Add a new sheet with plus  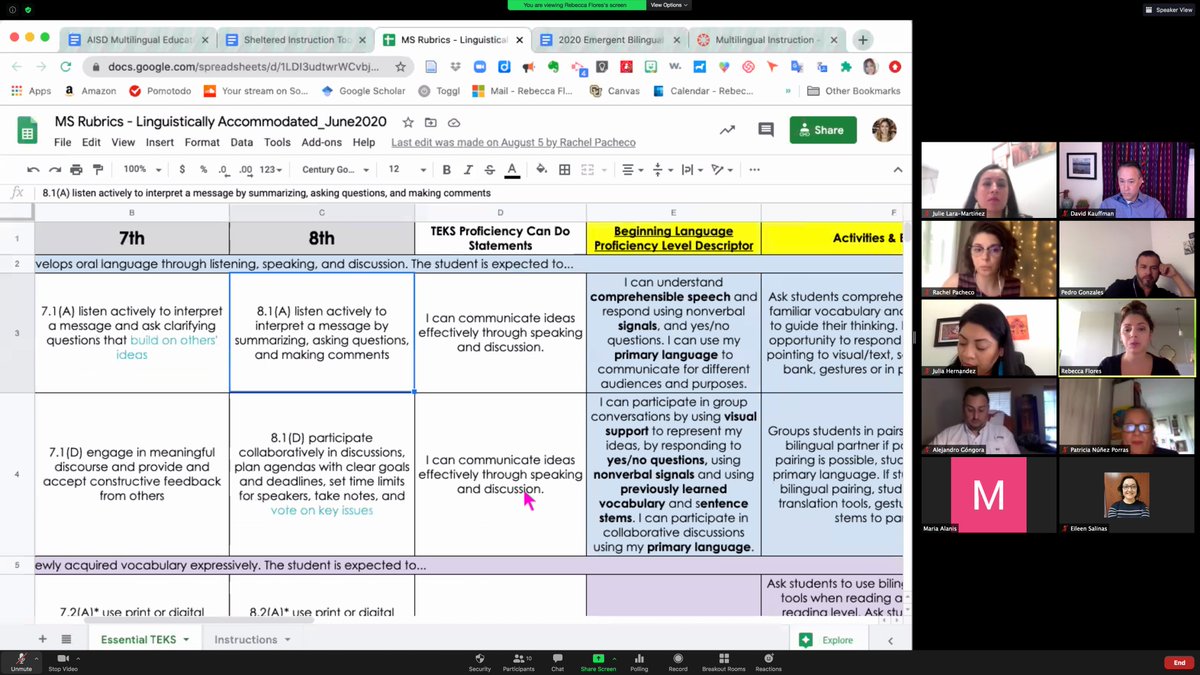[42, 639]
